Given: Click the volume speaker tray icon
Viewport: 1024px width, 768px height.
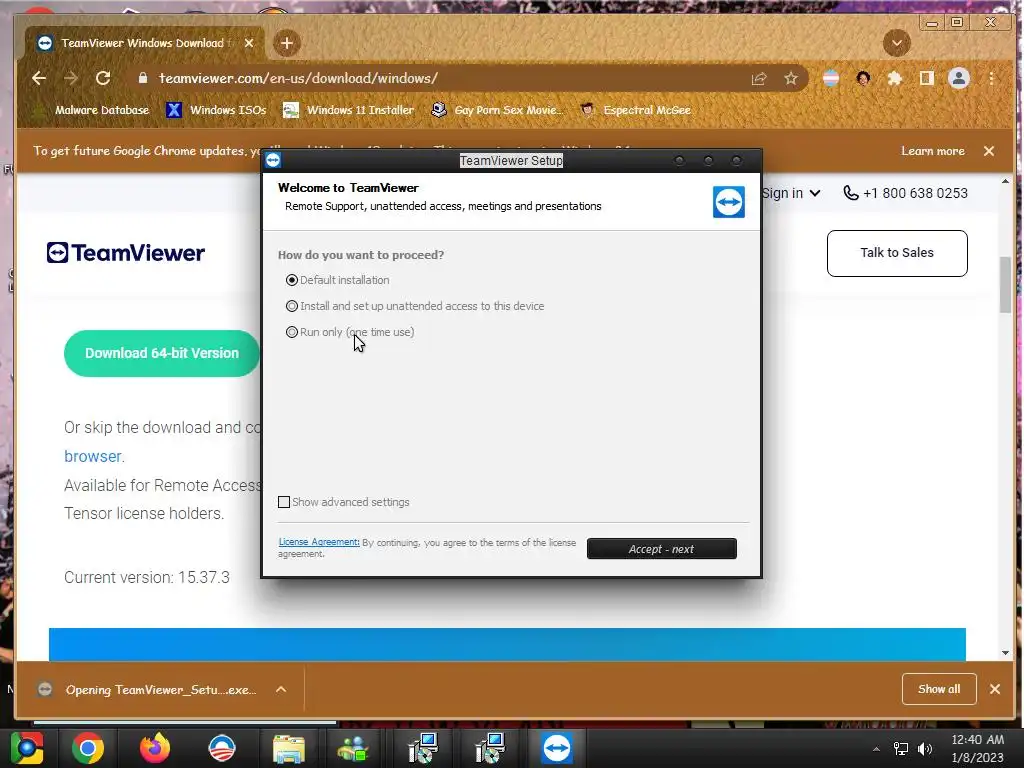Looking at the screenshot, I should coord(925,749).
